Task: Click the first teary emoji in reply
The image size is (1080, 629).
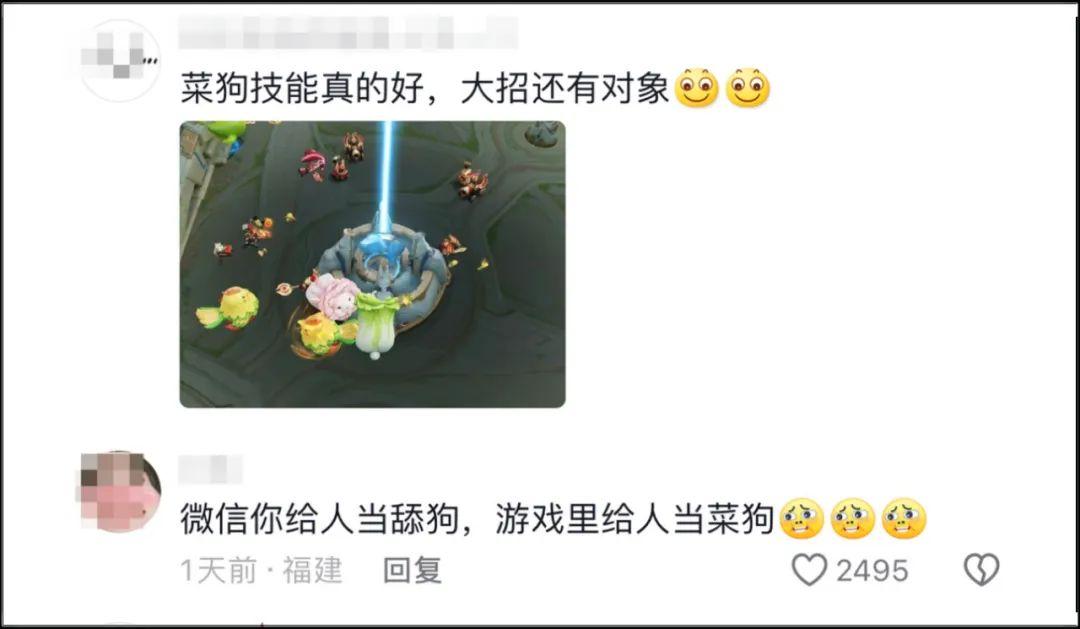Action: (802, 519)
